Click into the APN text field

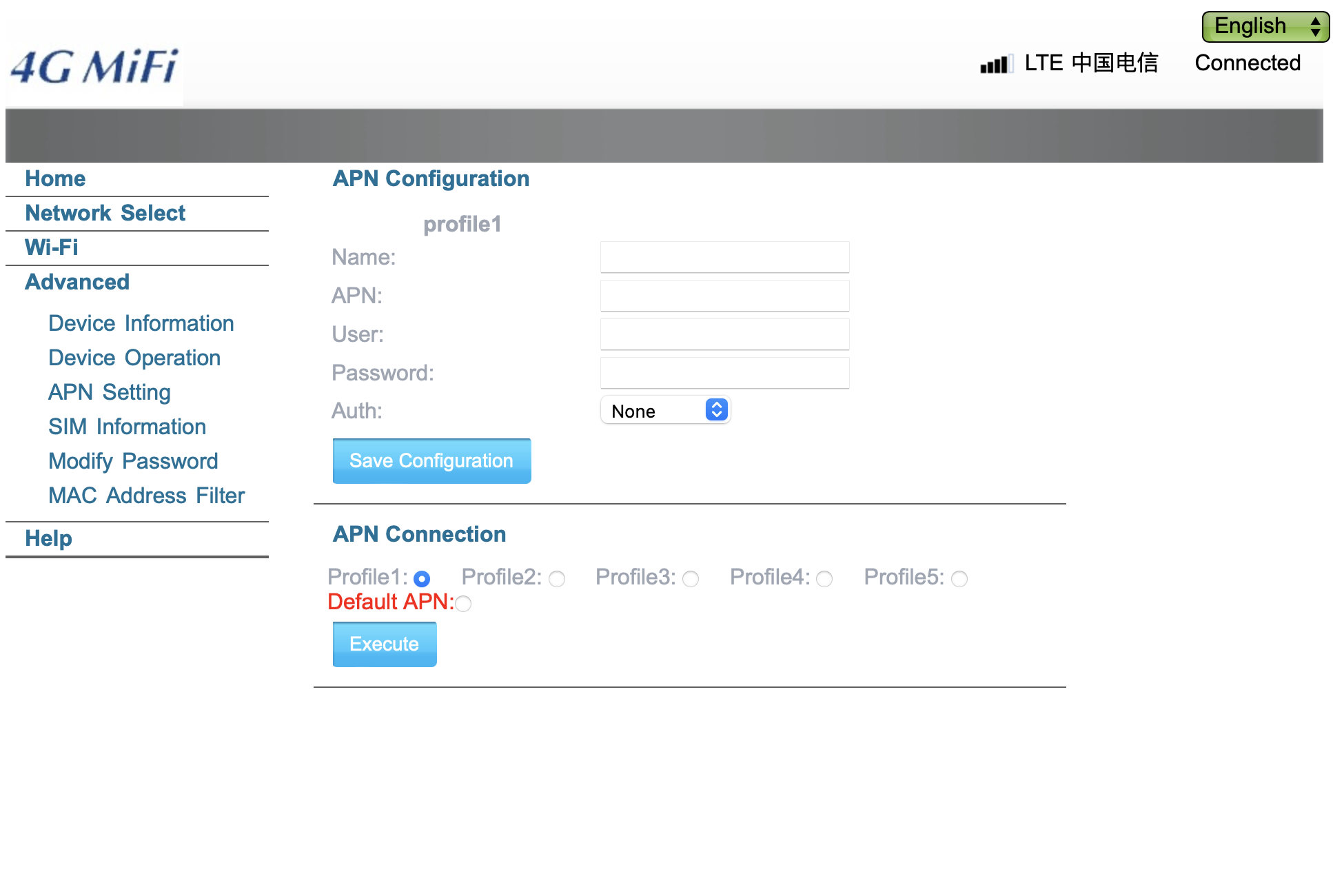(724, 296)
